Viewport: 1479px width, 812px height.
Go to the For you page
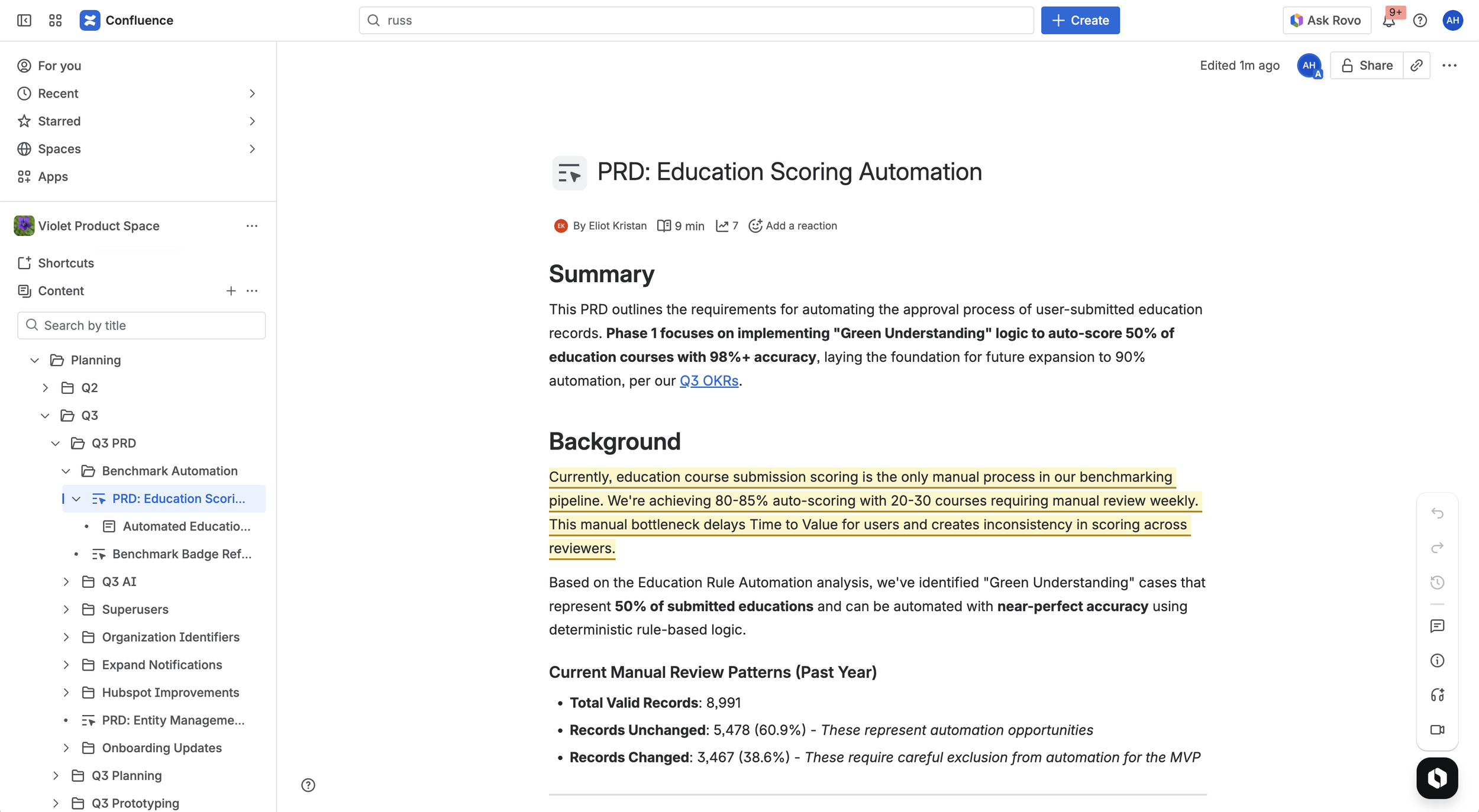click(59, 66)
